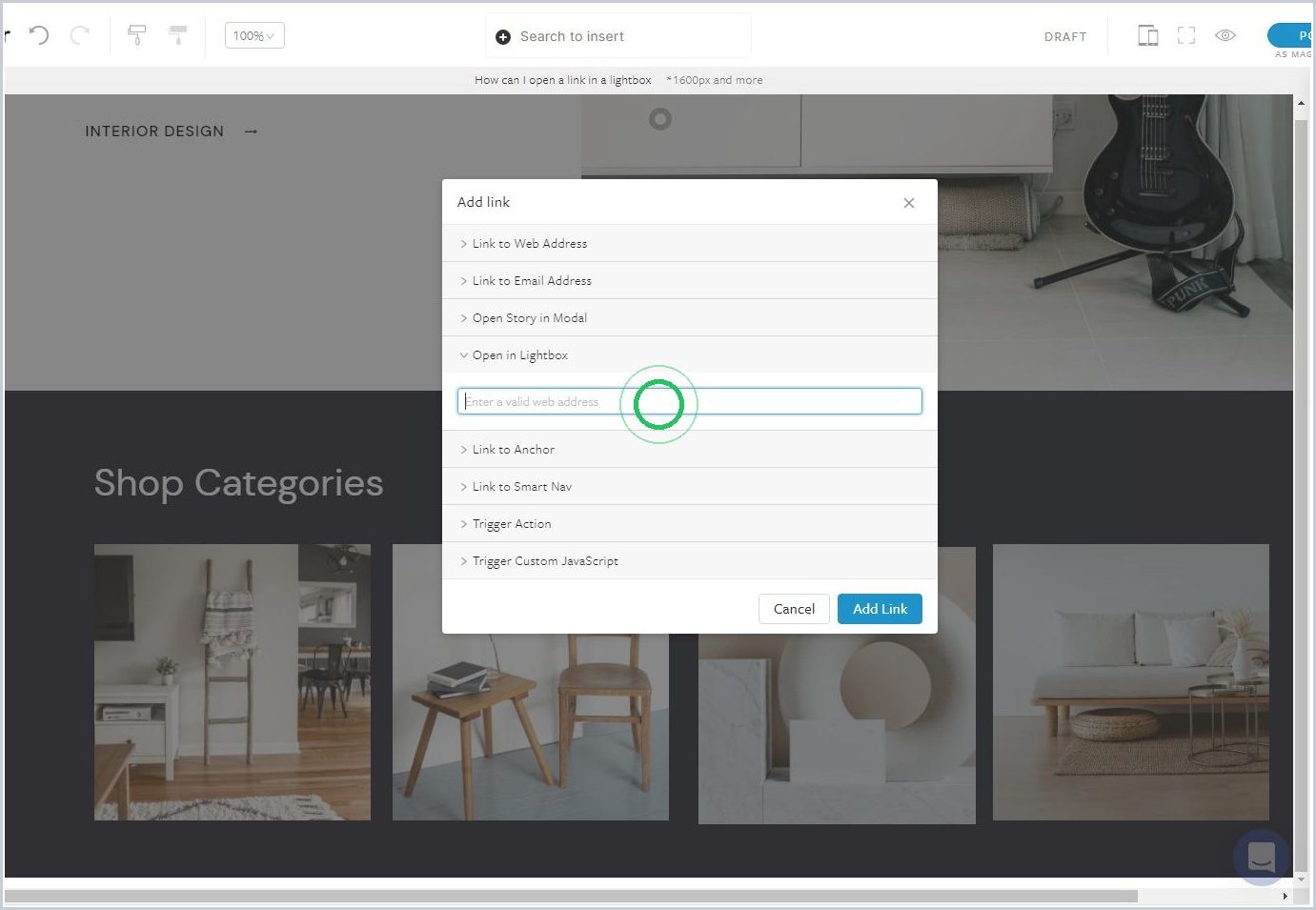
Task: Click 'How can I open a link in a lightbox' text
Action: (x=563, y=80)
